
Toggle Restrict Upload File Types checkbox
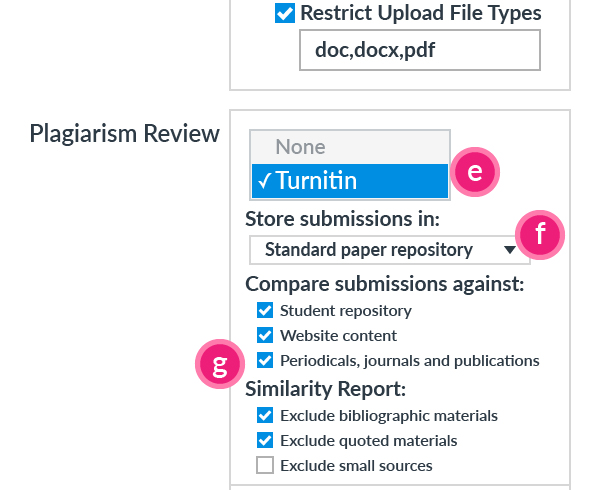point(285,14)
